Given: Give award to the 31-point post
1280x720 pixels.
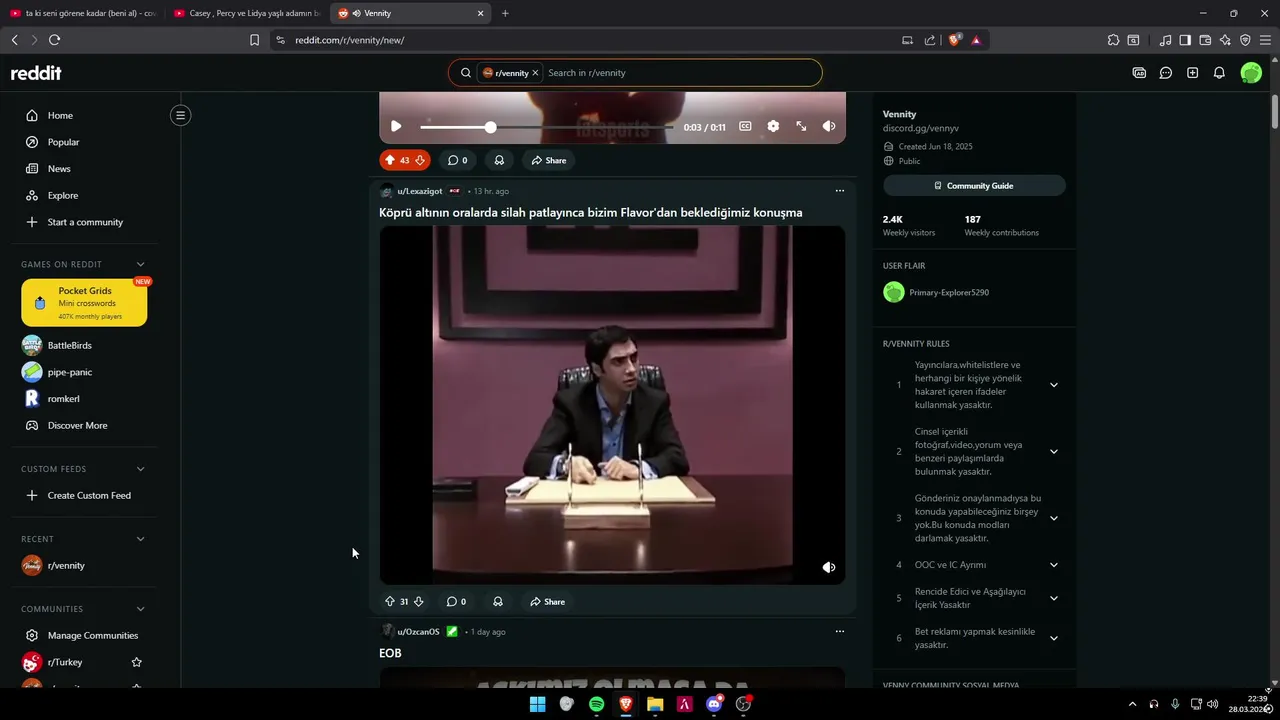Looking at the screenshot, I should click(498, 601).
